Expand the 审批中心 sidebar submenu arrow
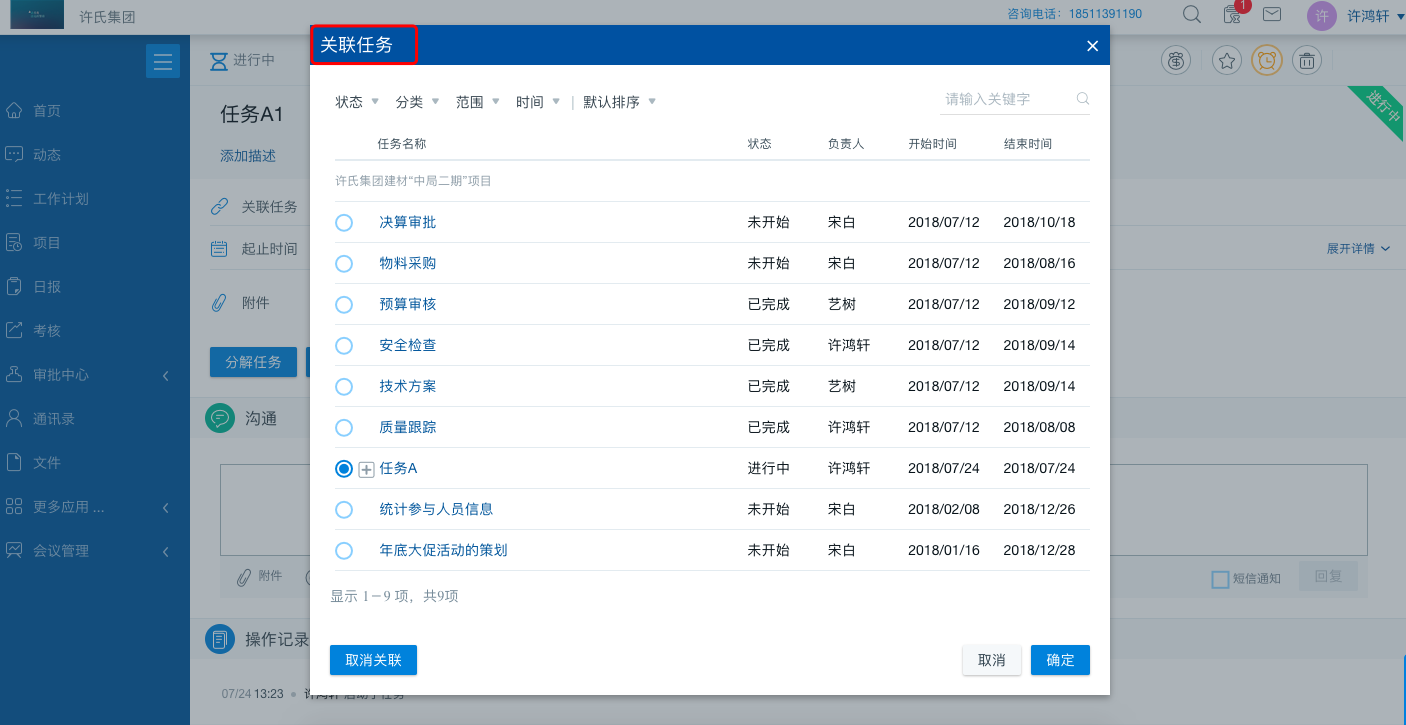 tap(166, 375)
